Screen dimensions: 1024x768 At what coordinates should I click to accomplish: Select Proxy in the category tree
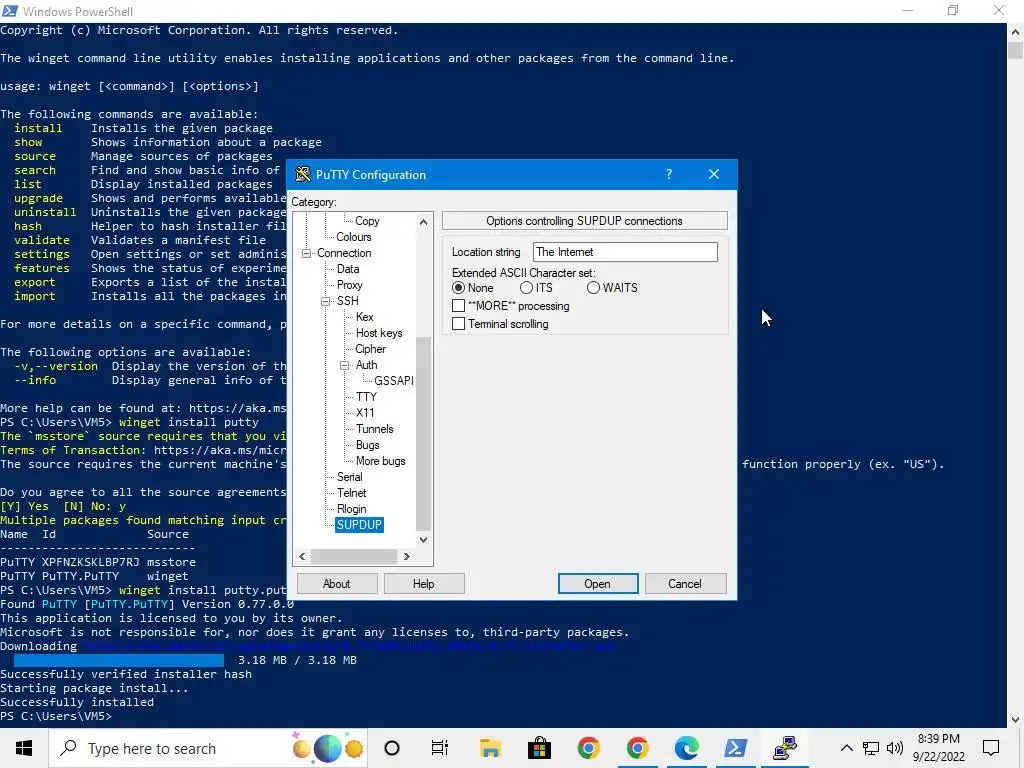tap(349, 285)
